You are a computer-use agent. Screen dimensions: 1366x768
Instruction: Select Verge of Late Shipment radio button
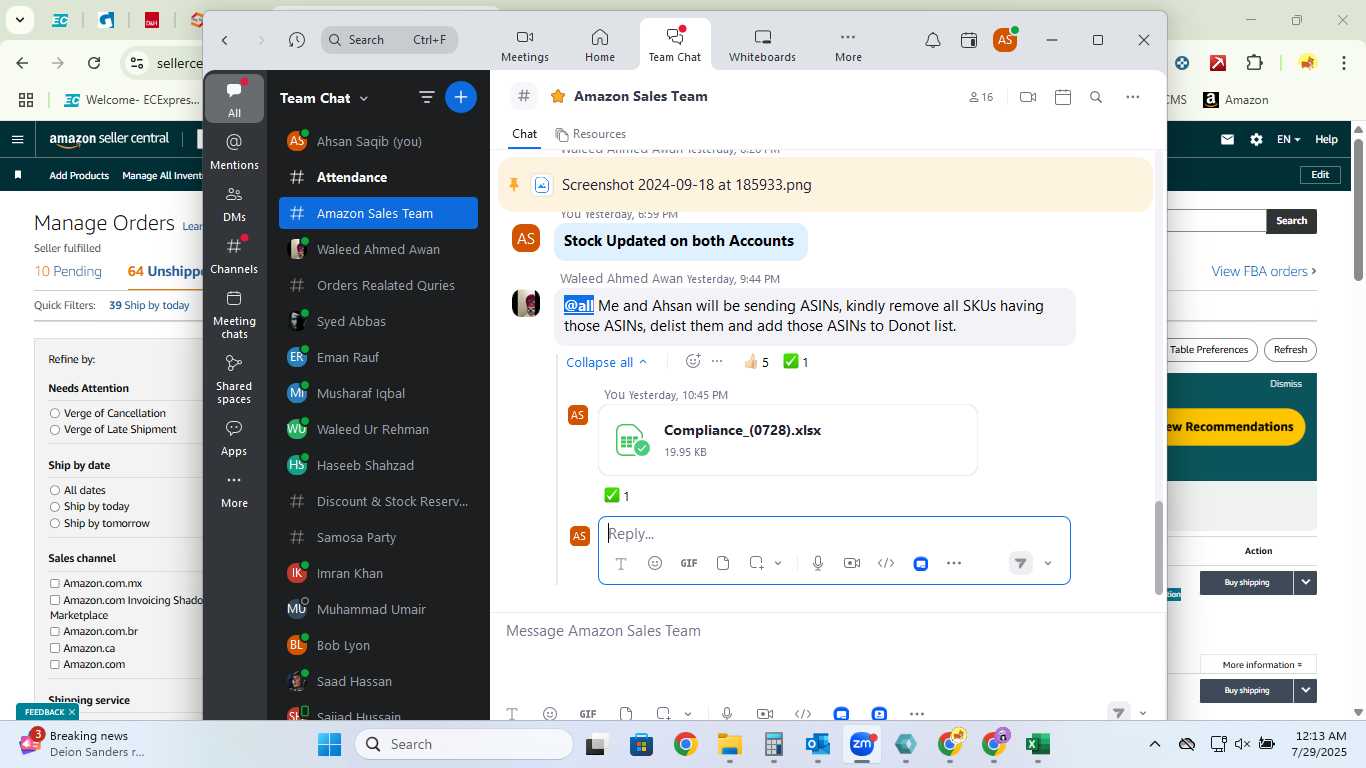[x=55, y=430]
